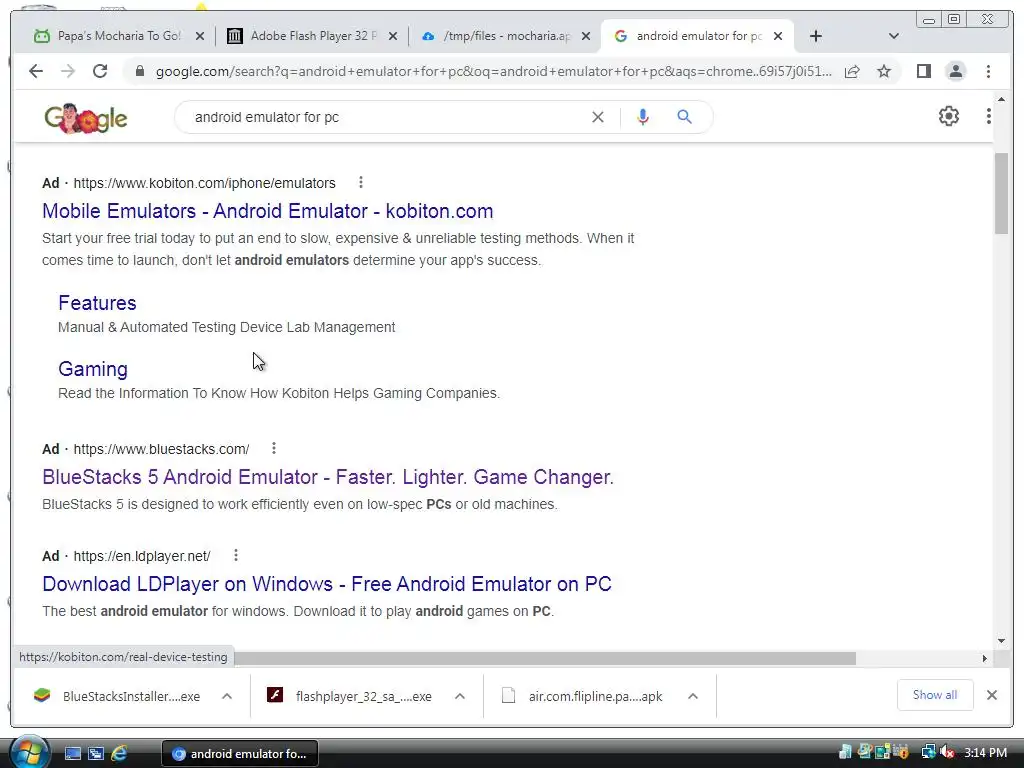Reload the current page

coord(100,71)
